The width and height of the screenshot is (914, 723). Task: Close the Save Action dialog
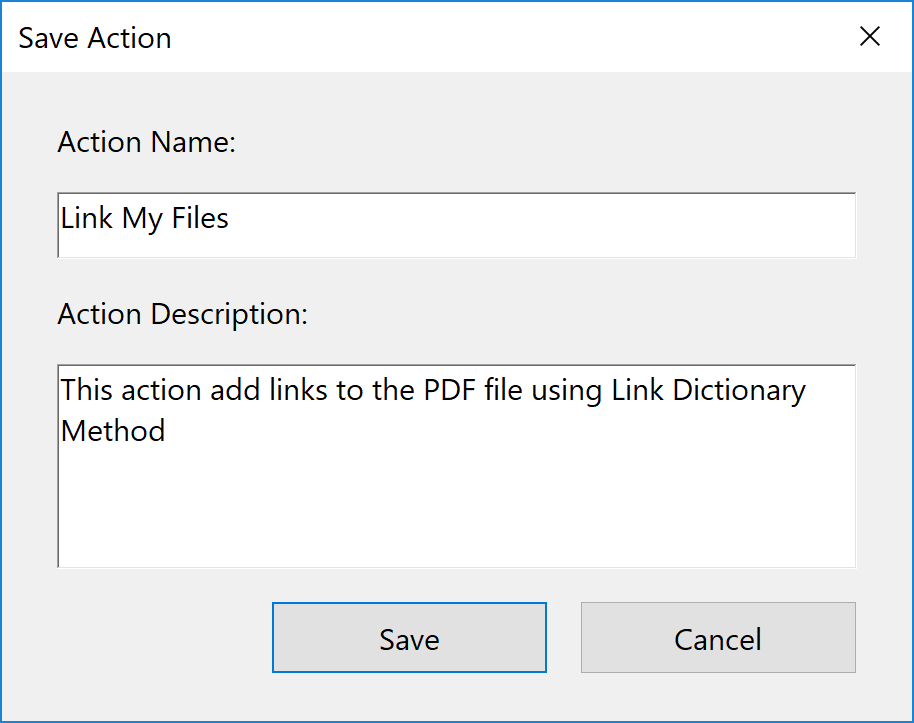click(870, 37)
